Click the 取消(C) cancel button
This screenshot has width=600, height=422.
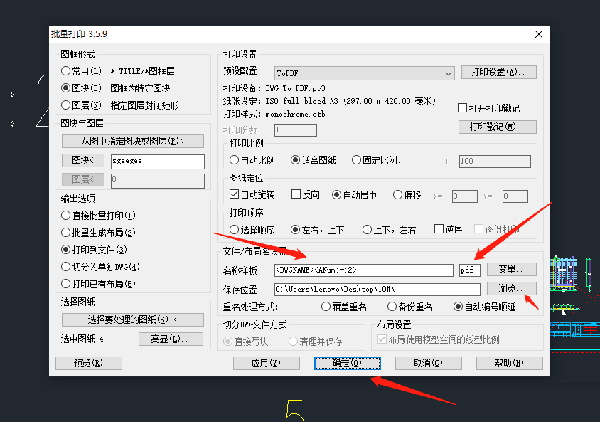point(428,363)
